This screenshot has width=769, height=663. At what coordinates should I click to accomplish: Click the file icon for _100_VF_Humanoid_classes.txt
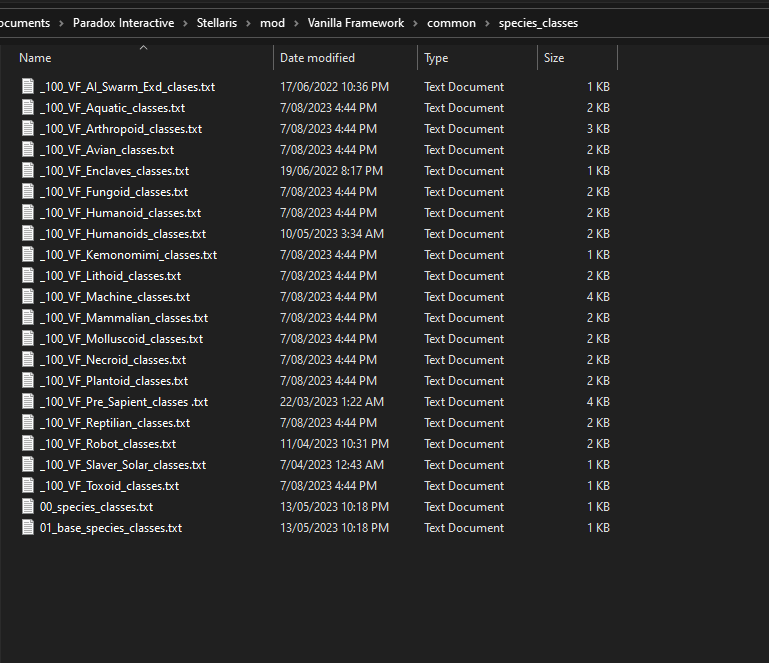pyautogui.click(x=28, y=212)
